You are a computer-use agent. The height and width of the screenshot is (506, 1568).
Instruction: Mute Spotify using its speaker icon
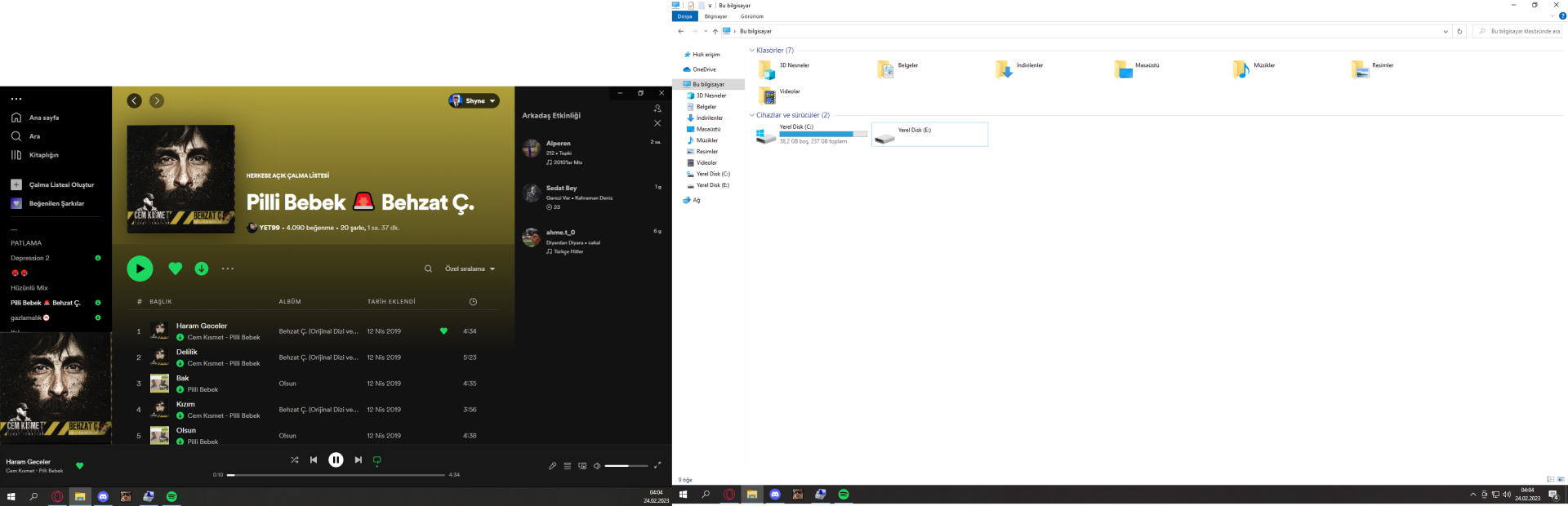[597, 466]
